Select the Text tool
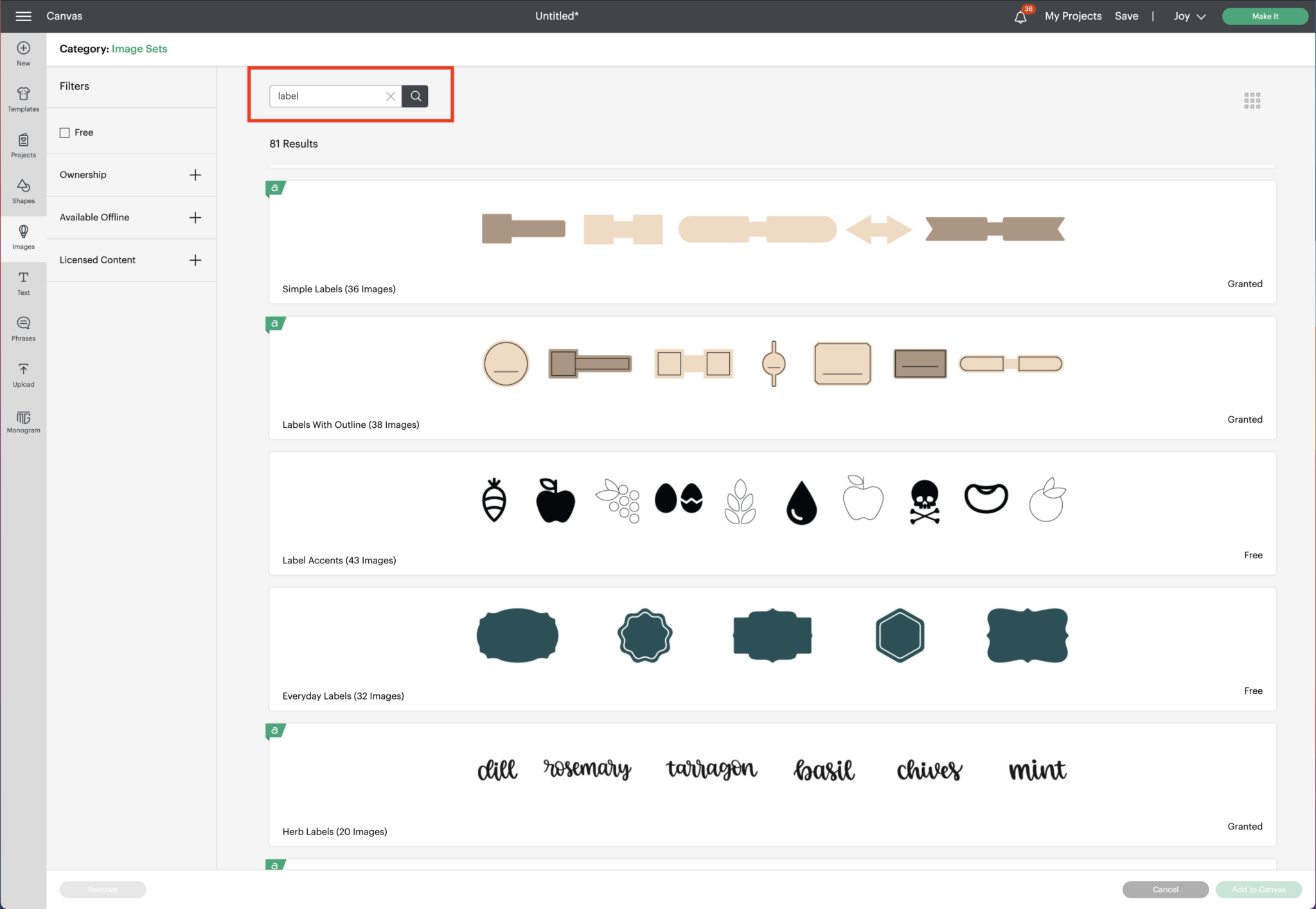Image resolution: width=1316 pixels, height=909 pixels. (23, 283)
